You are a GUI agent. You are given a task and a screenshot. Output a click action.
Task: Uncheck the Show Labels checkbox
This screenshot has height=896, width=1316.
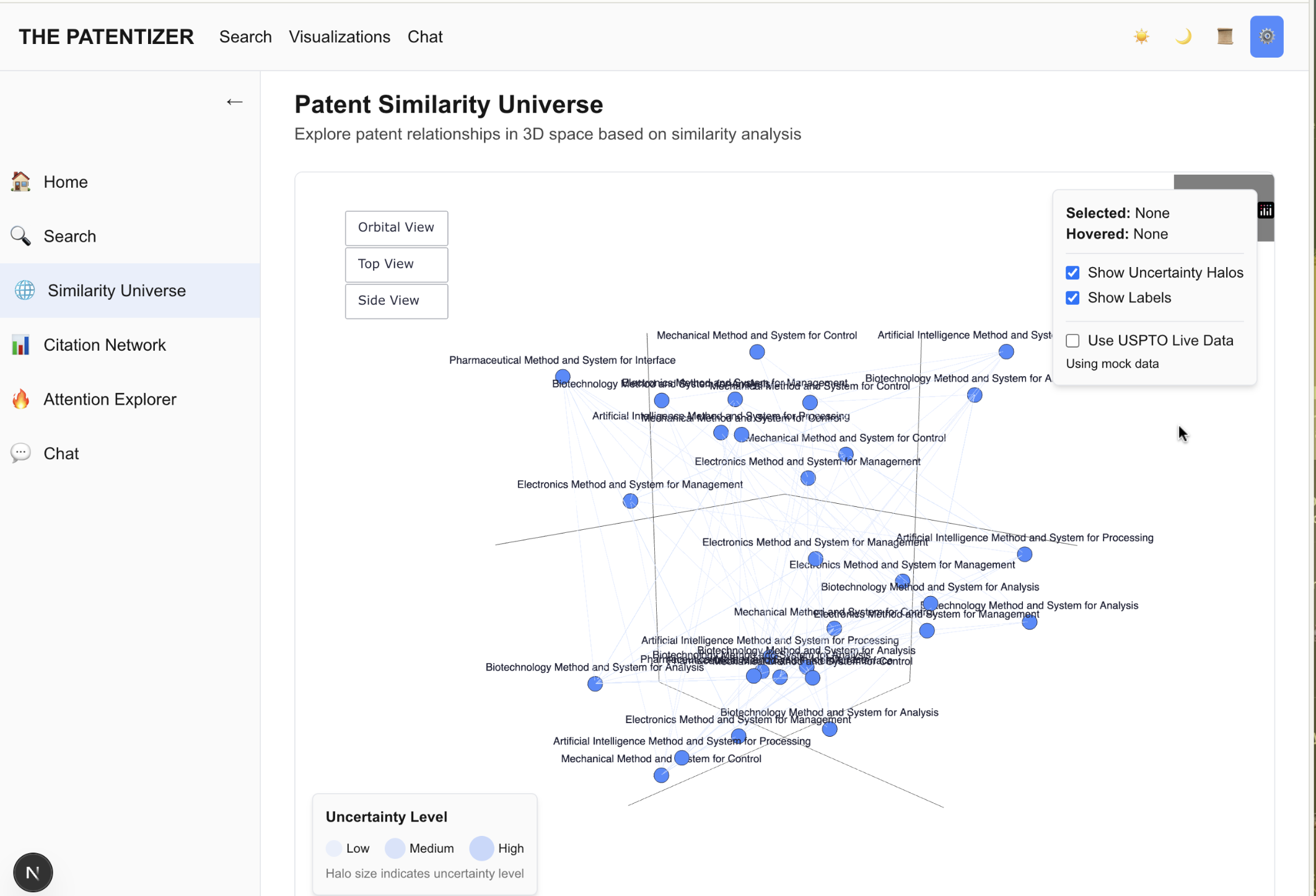click(x=1073, y=298)
